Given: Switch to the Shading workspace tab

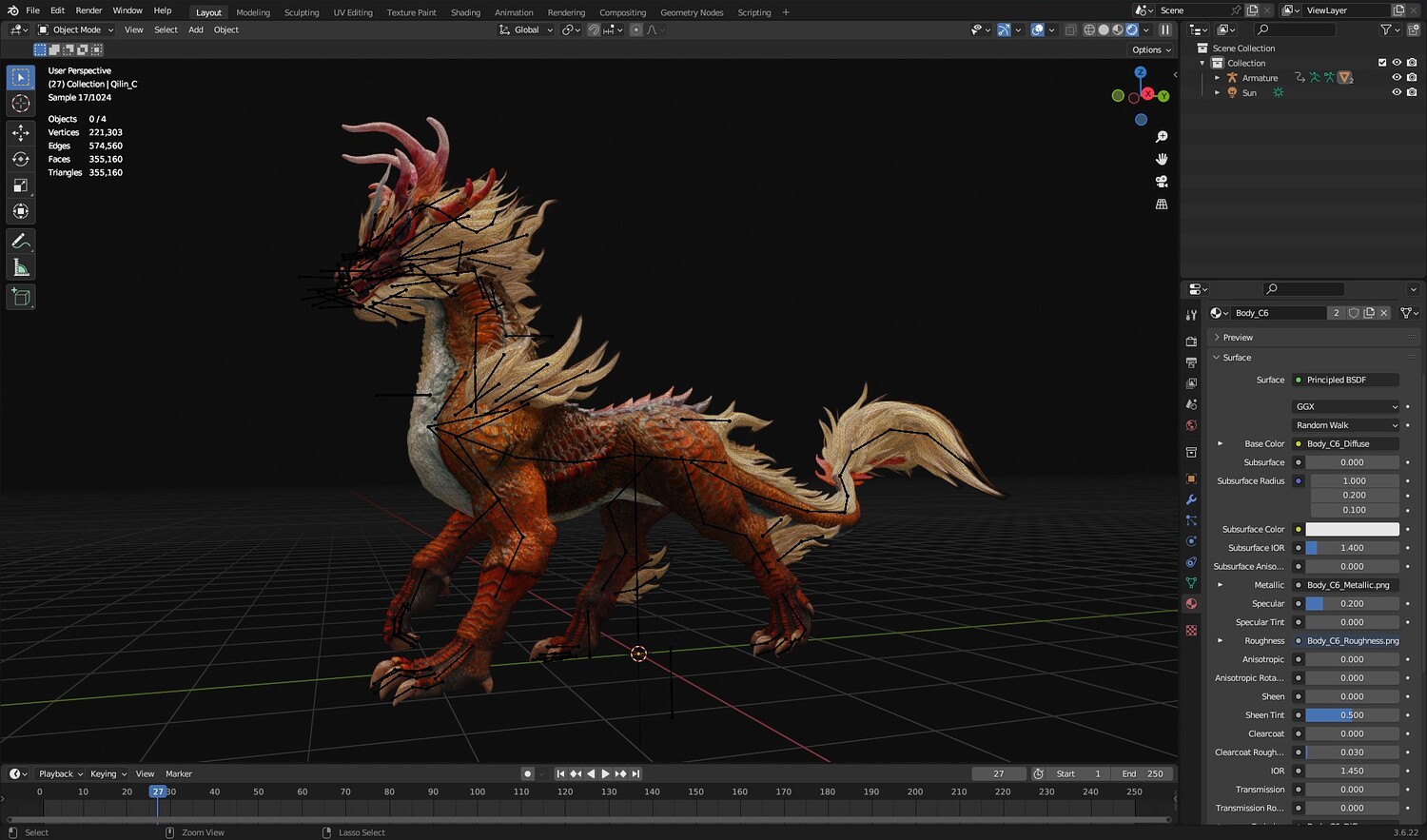Looking at the screenshot, I should (x=465, y=12).
